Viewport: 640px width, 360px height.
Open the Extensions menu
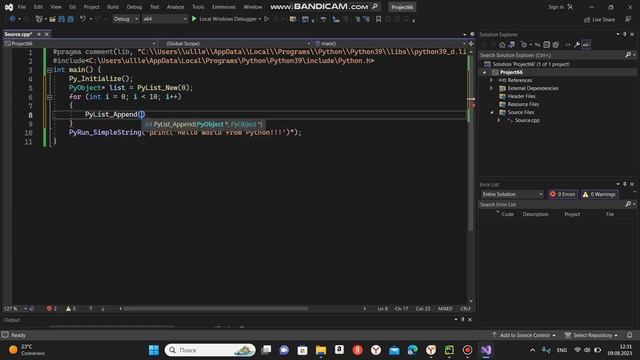(x=224, y=7)
